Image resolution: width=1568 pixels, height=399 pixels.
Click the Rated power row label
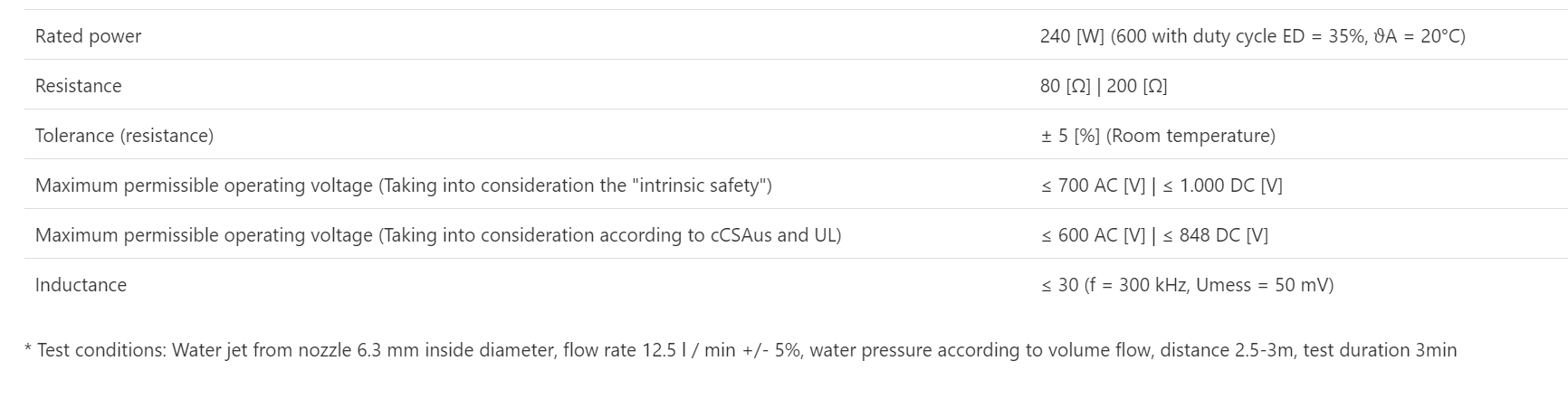click(x=88, y=36)
